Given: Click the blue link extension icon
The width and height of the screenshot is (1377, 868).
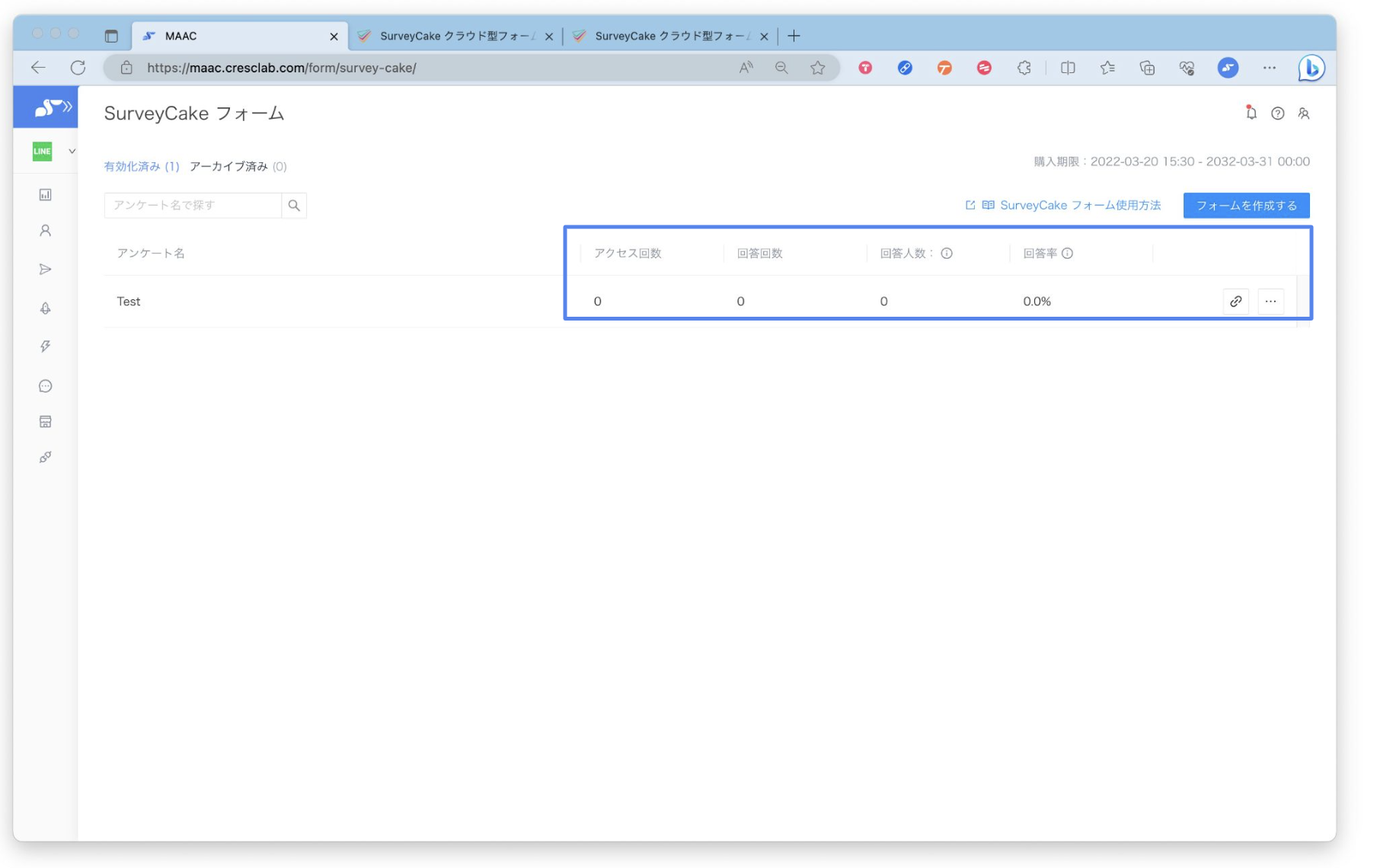Looking at the screenshot, I should pyautogui.click(x=905, y=68).
